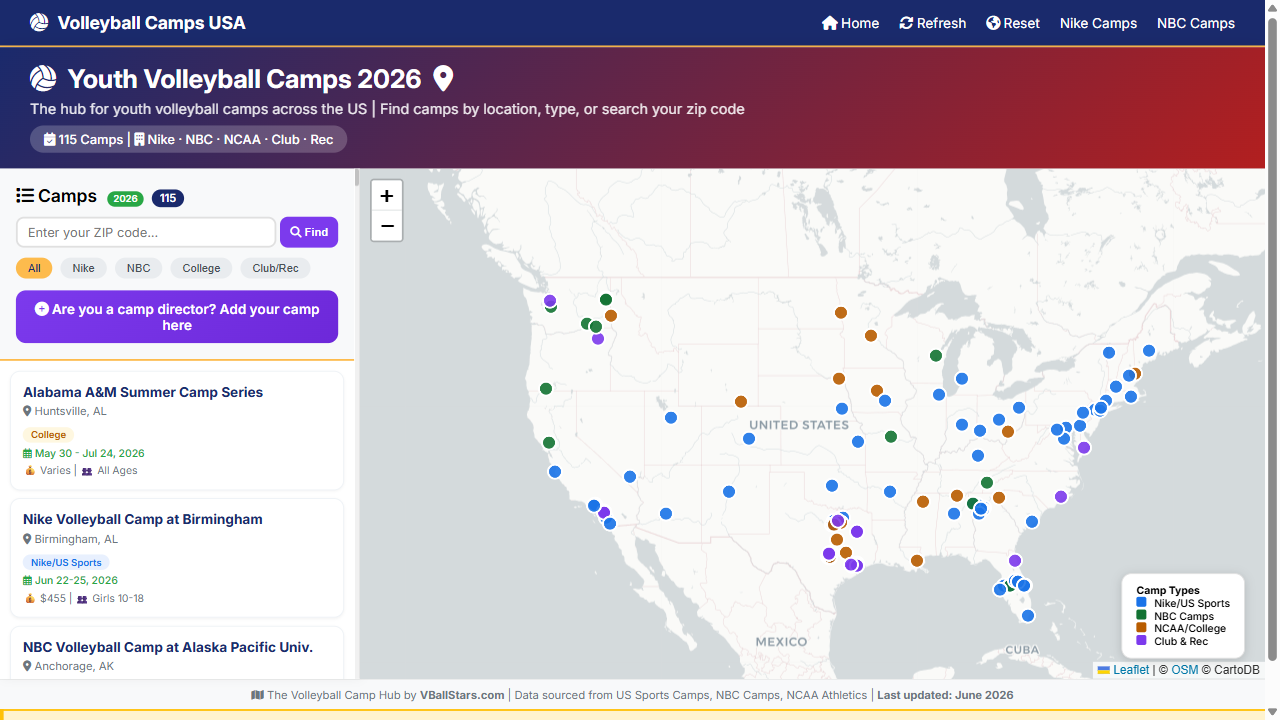Open the add your camp director banner
Image resolution: width=1280 pixels, height=720 pixels.
177,317
